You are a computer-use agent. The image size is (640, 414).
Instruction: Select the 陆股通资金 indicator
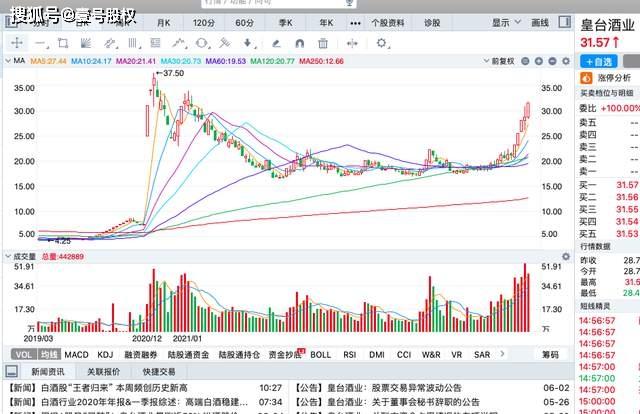[x=188, y=355]
